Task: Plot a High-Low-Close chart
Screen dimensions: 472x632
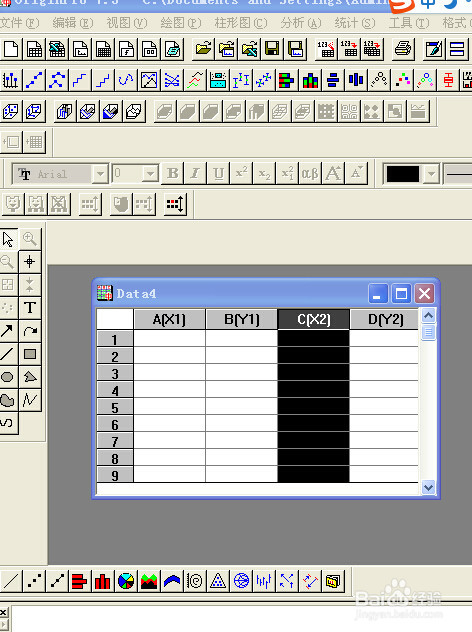Action: [264, 581]
